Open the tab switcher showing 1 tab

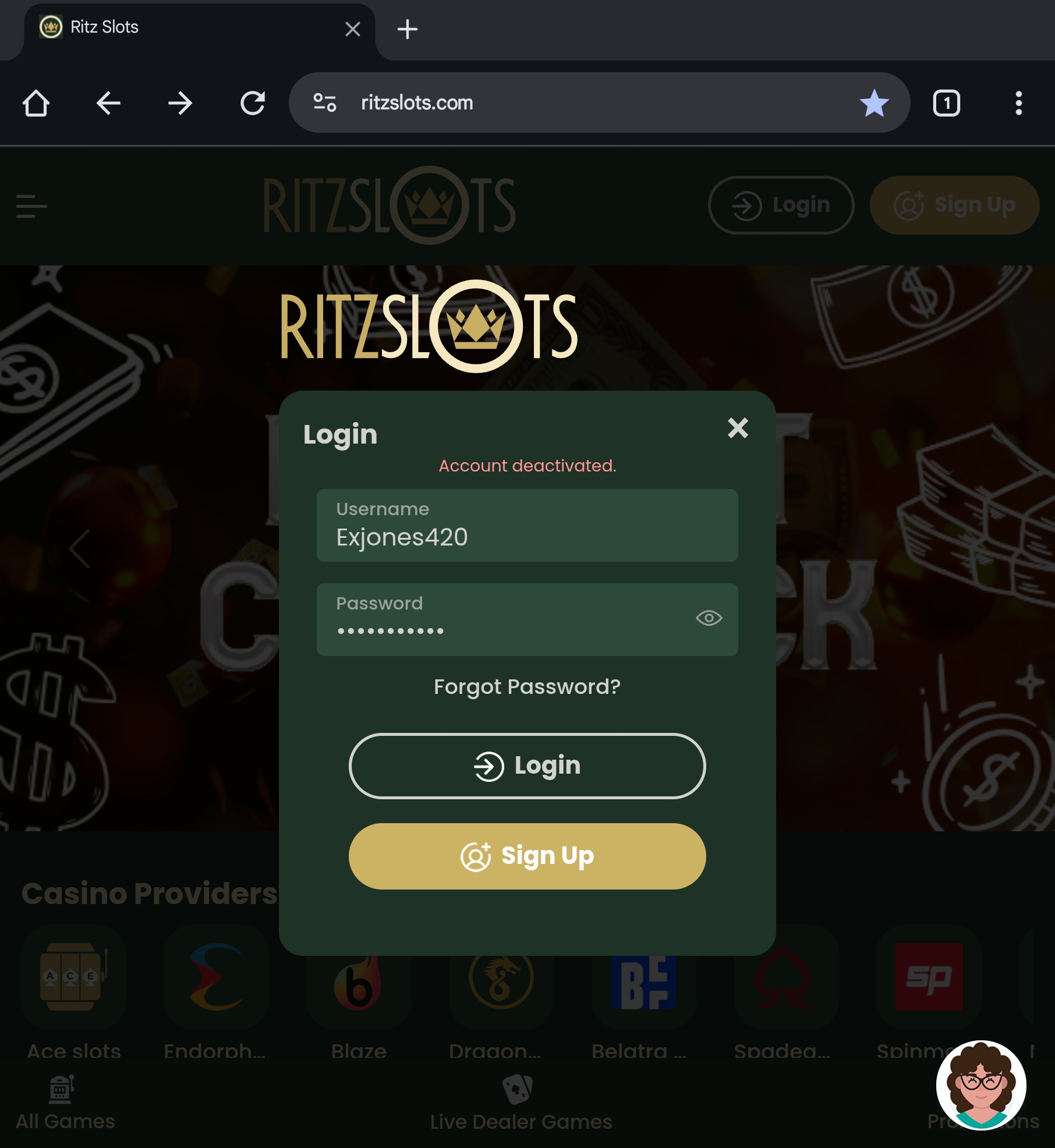pyautogui.click(x=947, y=103)
